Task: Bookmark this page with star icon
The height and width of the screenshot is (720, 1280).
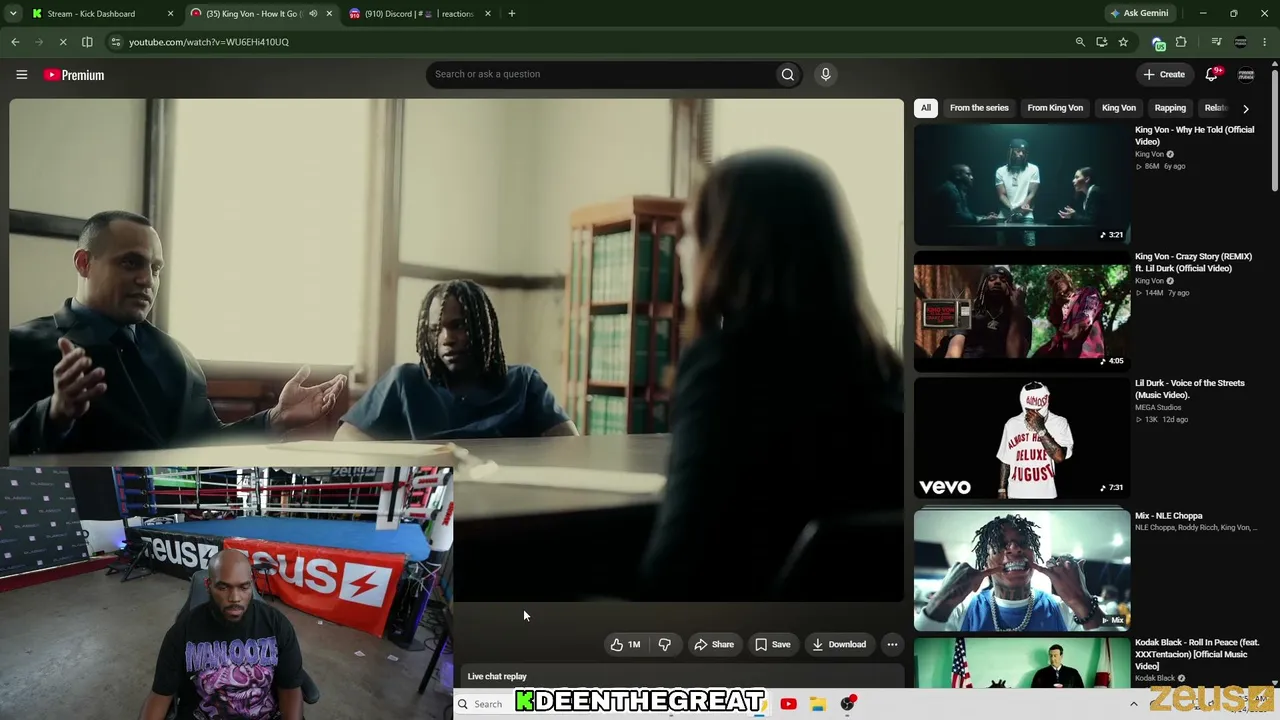Action: point(1124,42)
